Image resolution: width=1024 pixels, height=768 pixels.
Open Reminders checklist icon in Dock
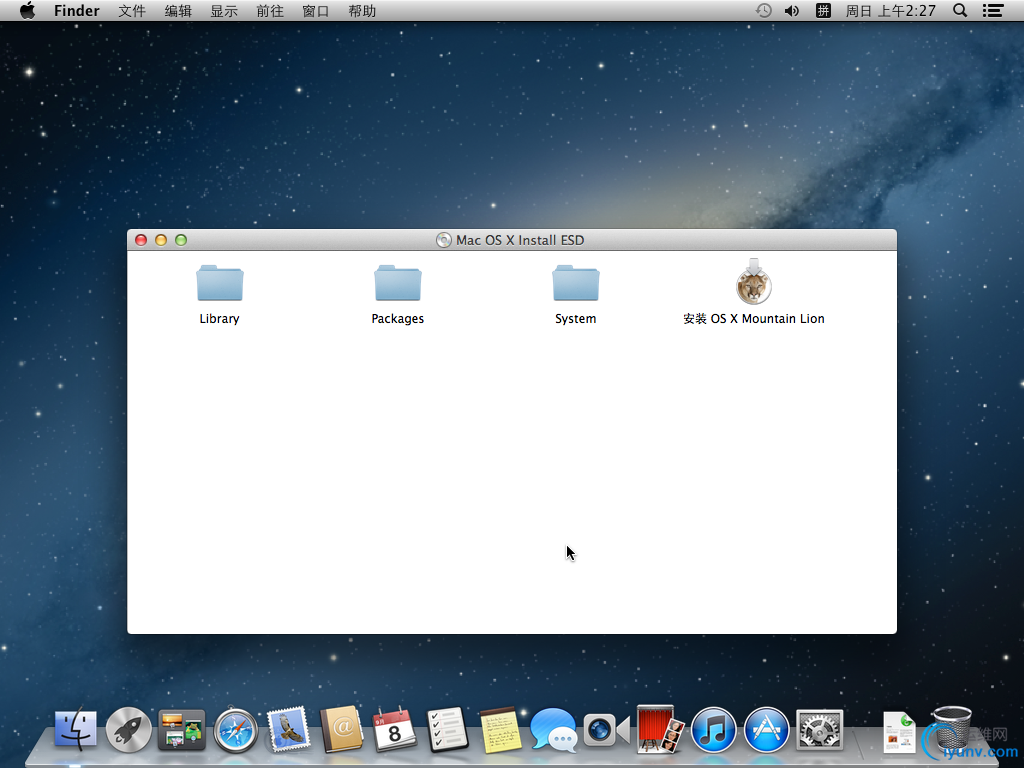tap(447, 729)
